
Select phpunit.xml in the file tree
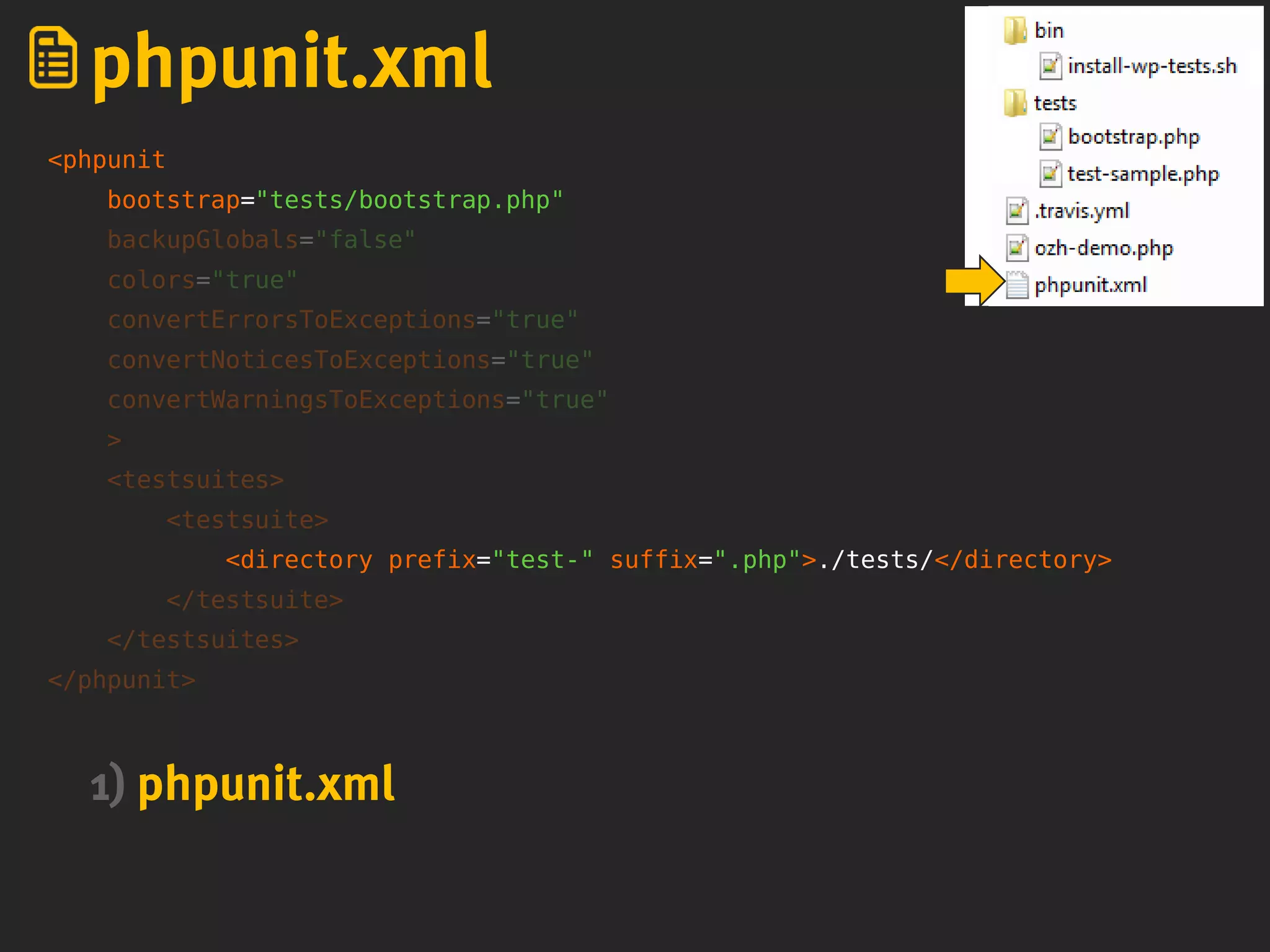[x=1091, y=285]
